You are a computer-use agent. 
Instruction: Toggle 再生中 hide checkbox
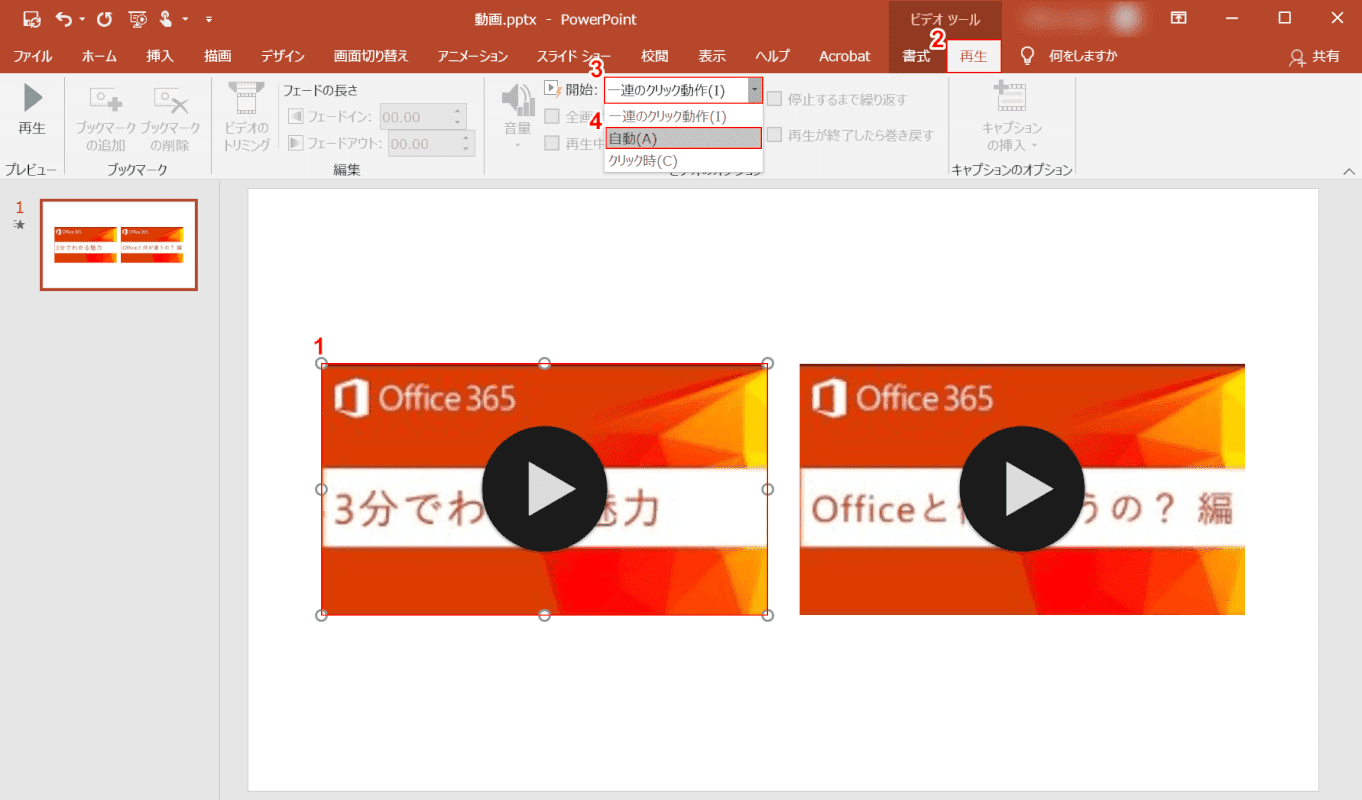click(552, 143)
